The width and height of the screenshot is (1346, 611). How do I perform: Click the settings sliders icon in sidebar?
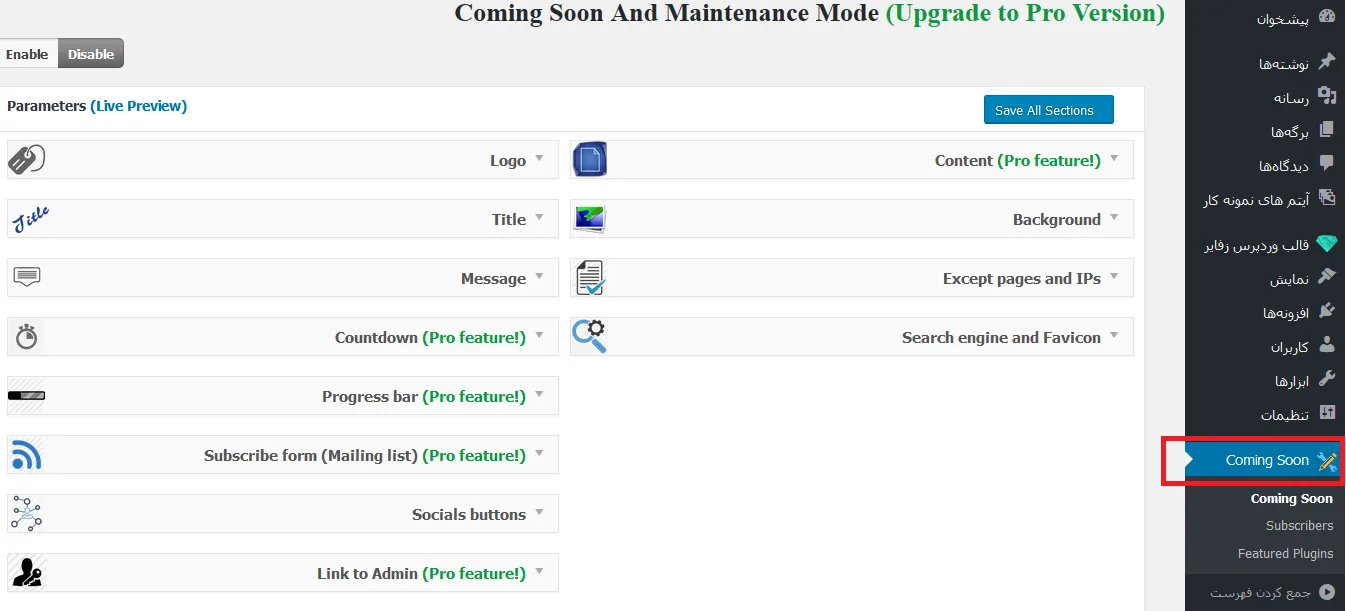pyautogui.click(x=1327, y=413)
